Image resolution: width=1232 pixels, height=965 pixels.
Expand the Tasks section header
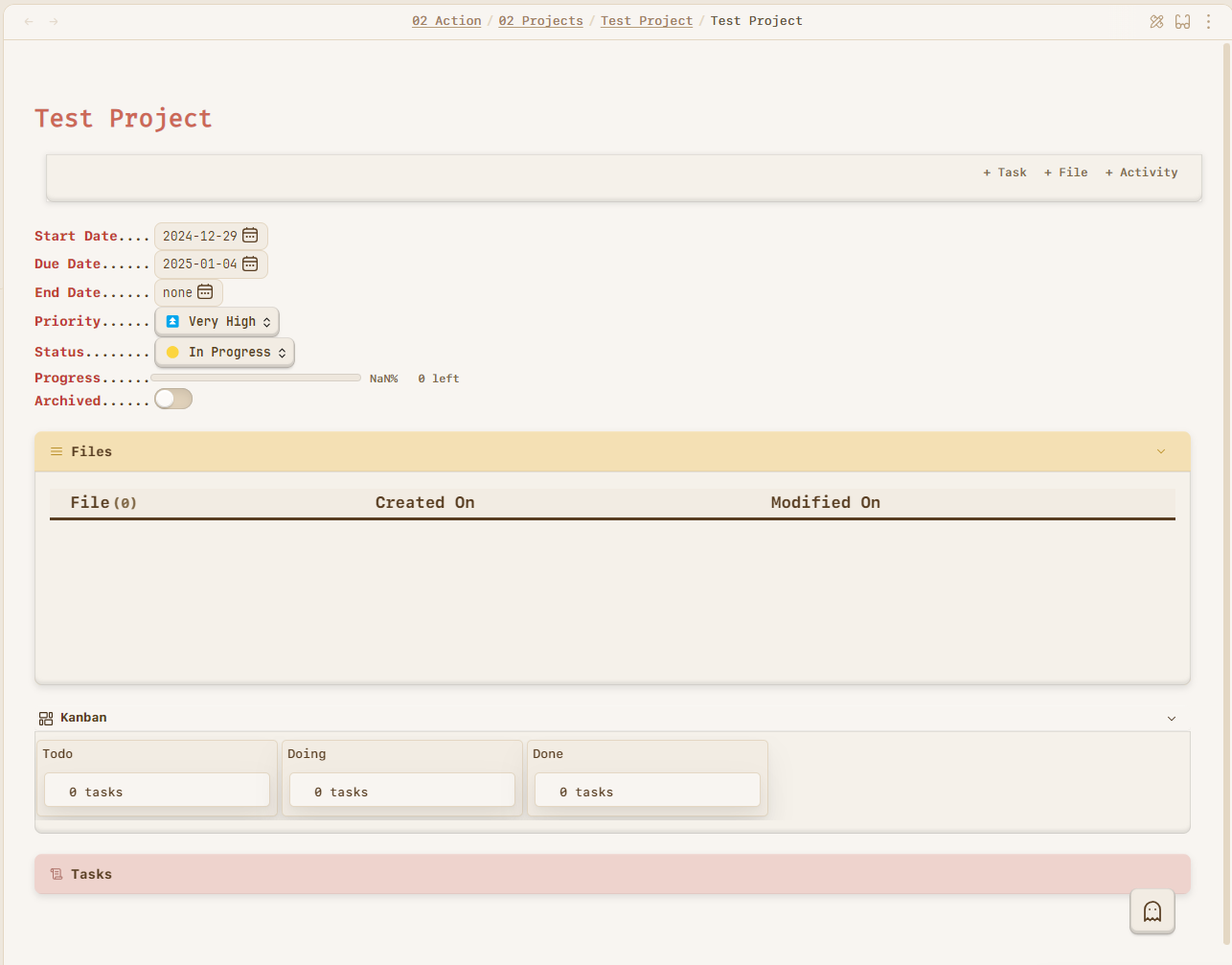[612, 874]
